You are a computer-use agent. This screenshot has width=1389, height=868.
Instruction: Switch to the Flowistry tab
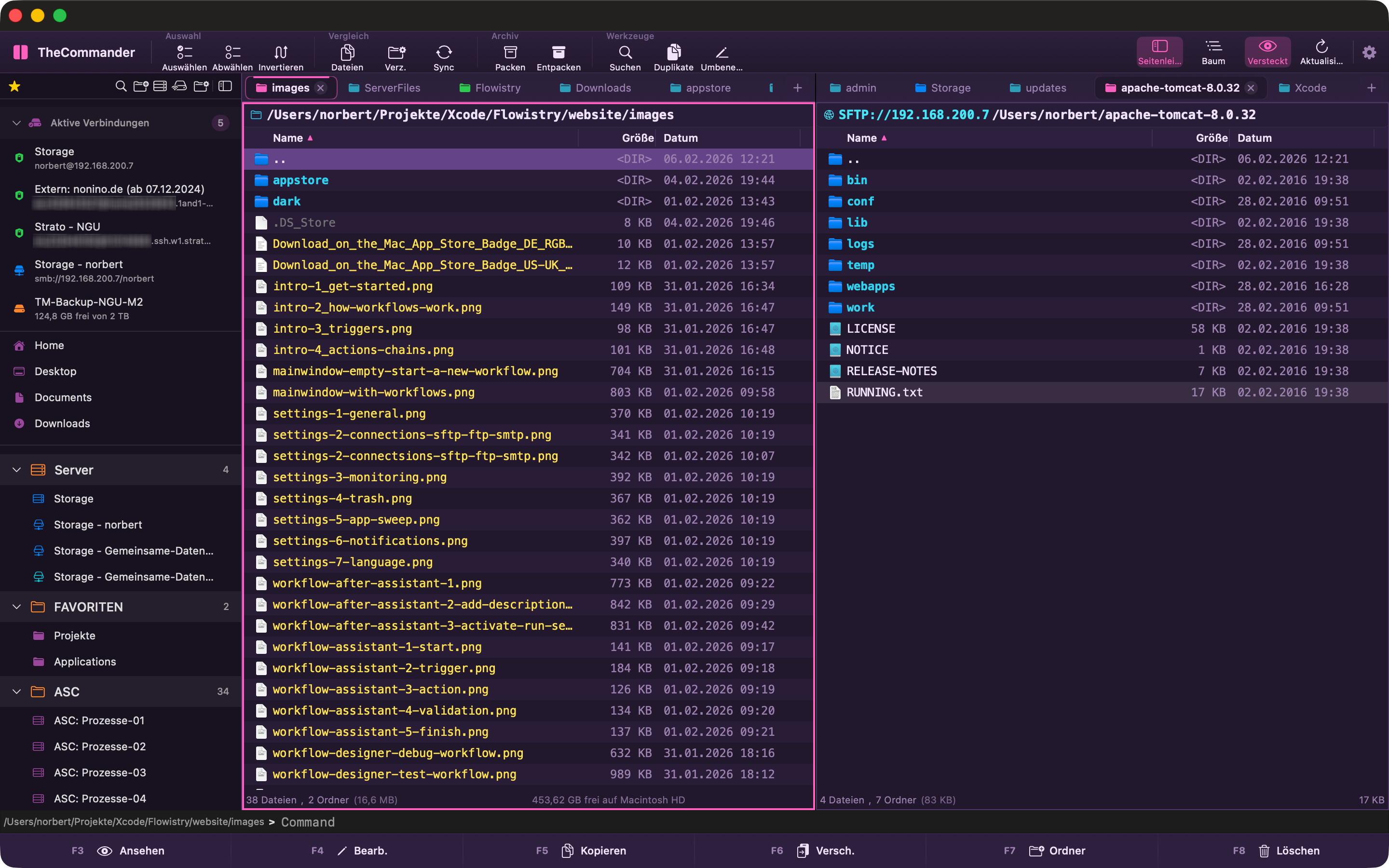pos(497,88)
